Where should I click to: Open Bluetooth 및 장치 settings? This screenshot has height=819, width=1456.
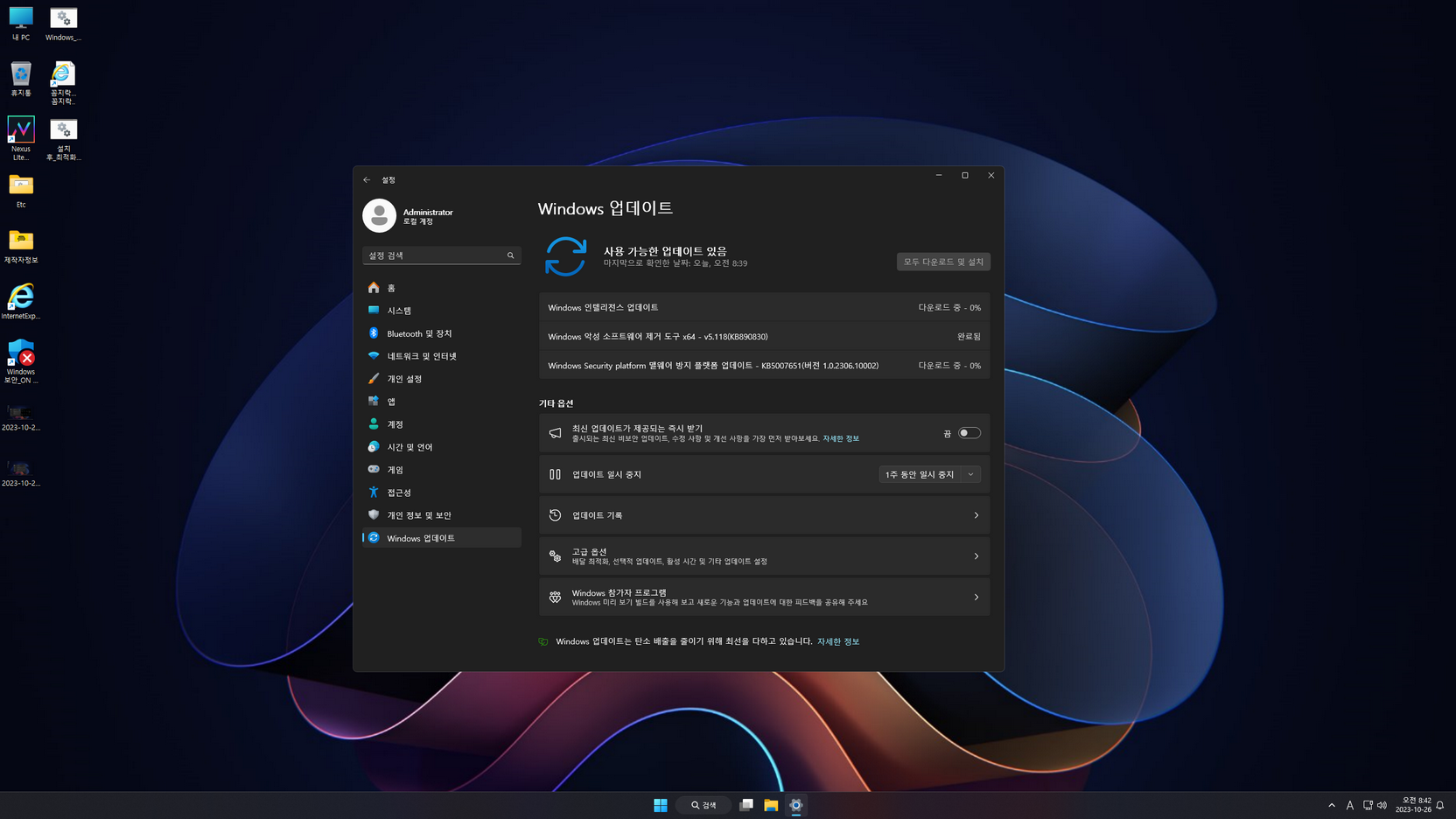442,333
